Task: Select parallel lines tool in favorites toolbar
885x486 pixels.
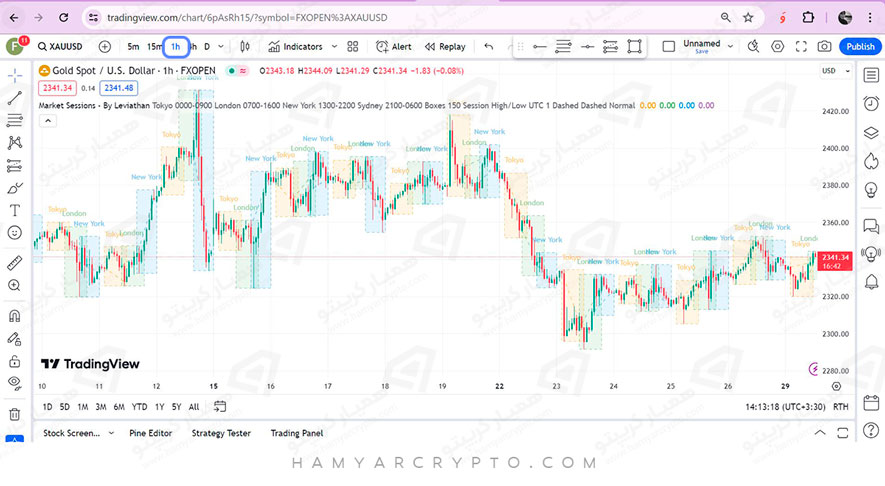Action: tap(563, 46)
